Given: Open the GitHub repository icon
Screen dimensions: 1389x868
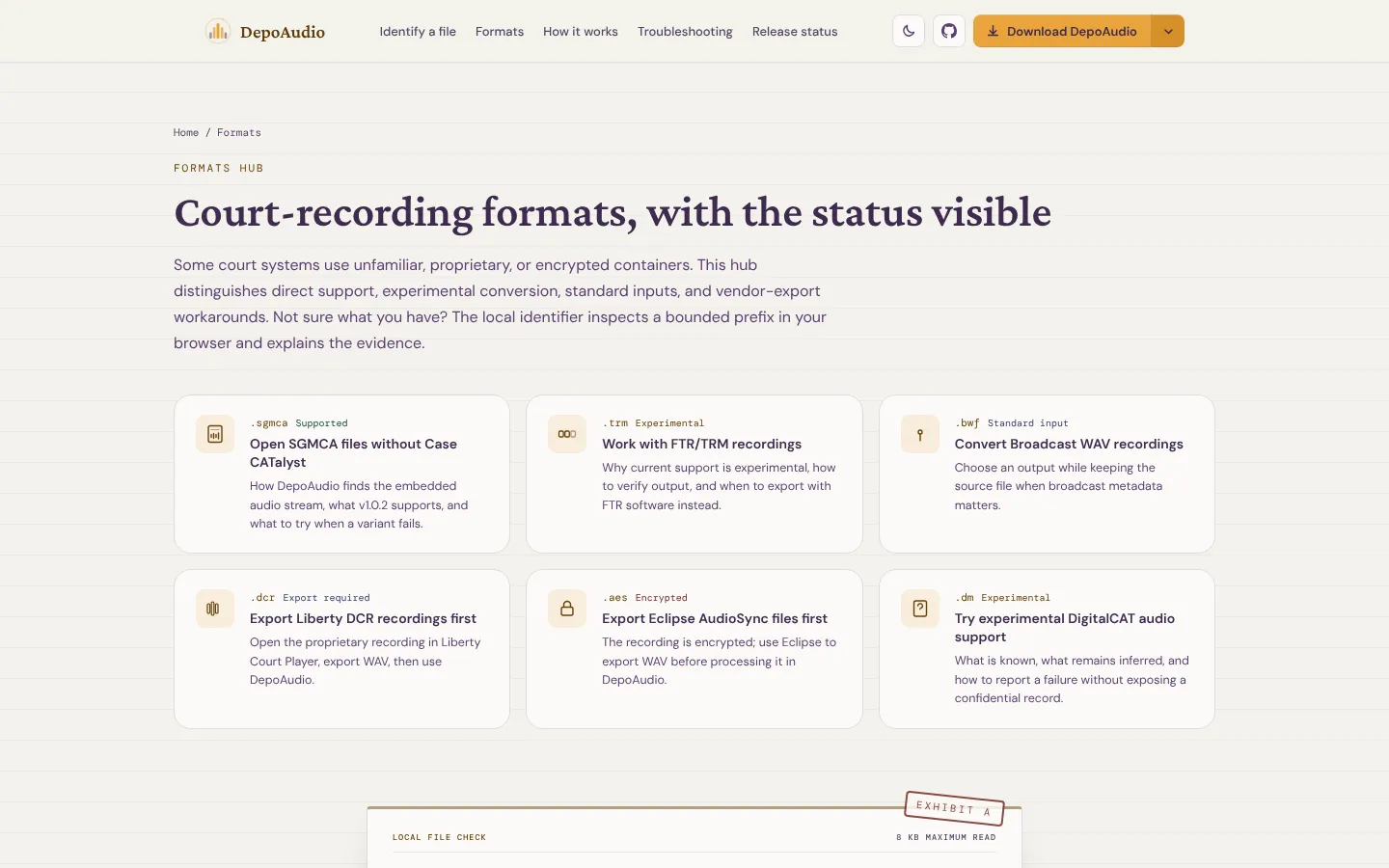Looking at the screenshot, I should click(x=949, y=31).
